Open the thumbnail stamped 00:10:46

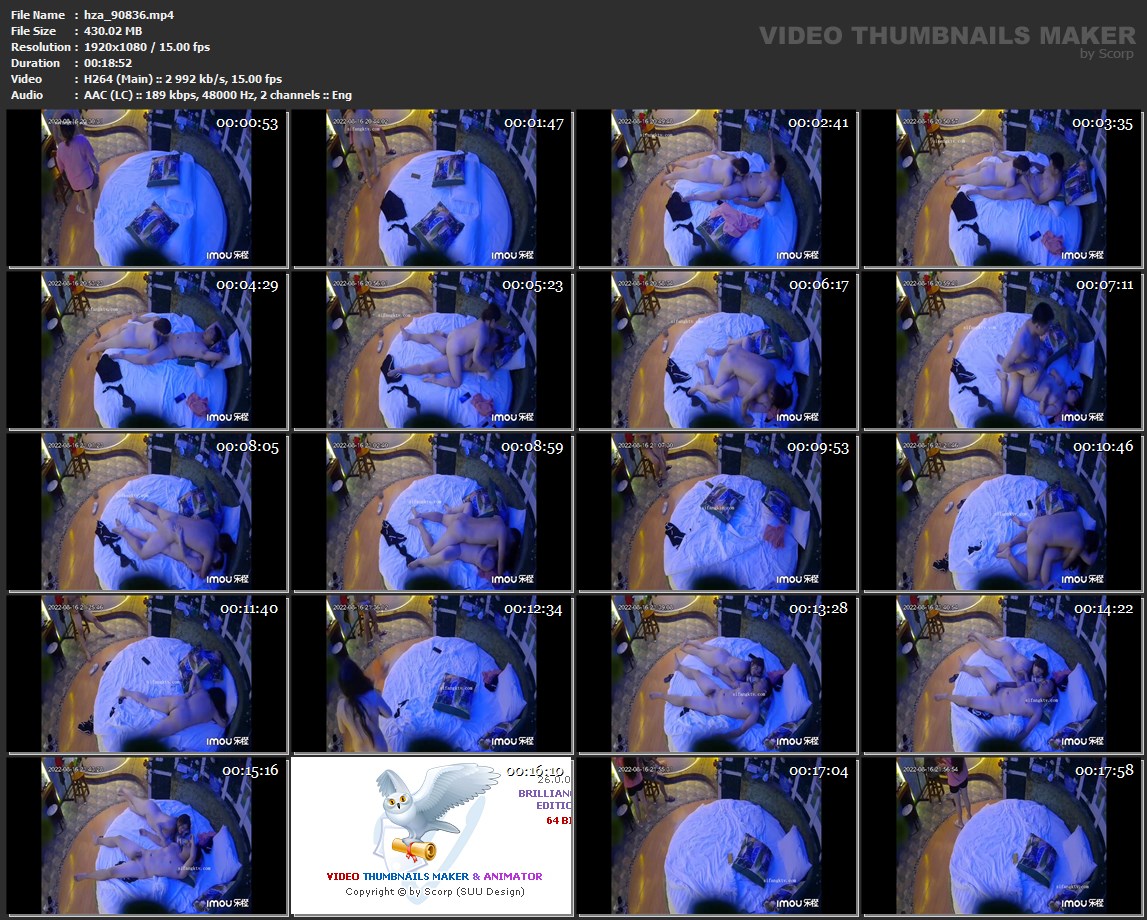(1003, 512)
